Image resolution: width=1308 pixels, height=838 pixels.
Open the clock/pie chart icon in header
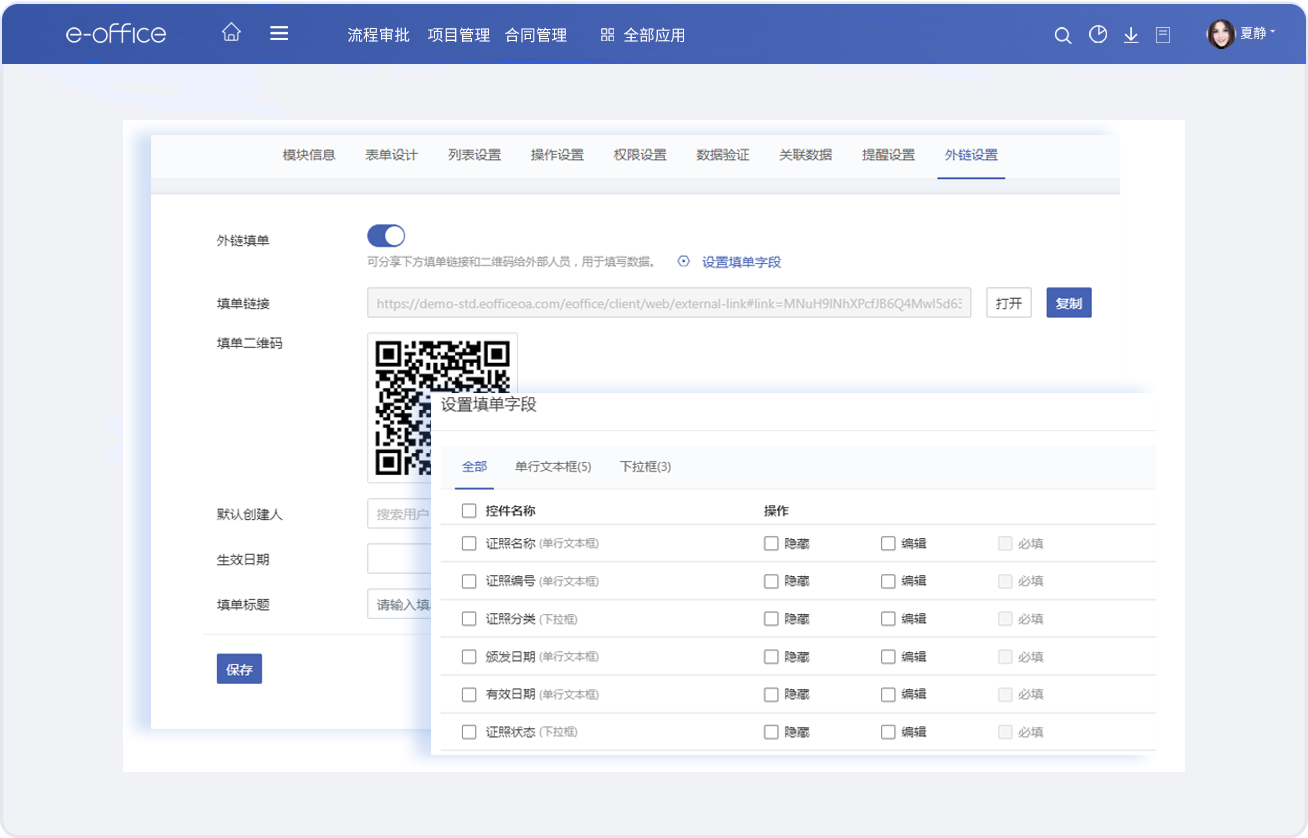(x=1098, y=35)
